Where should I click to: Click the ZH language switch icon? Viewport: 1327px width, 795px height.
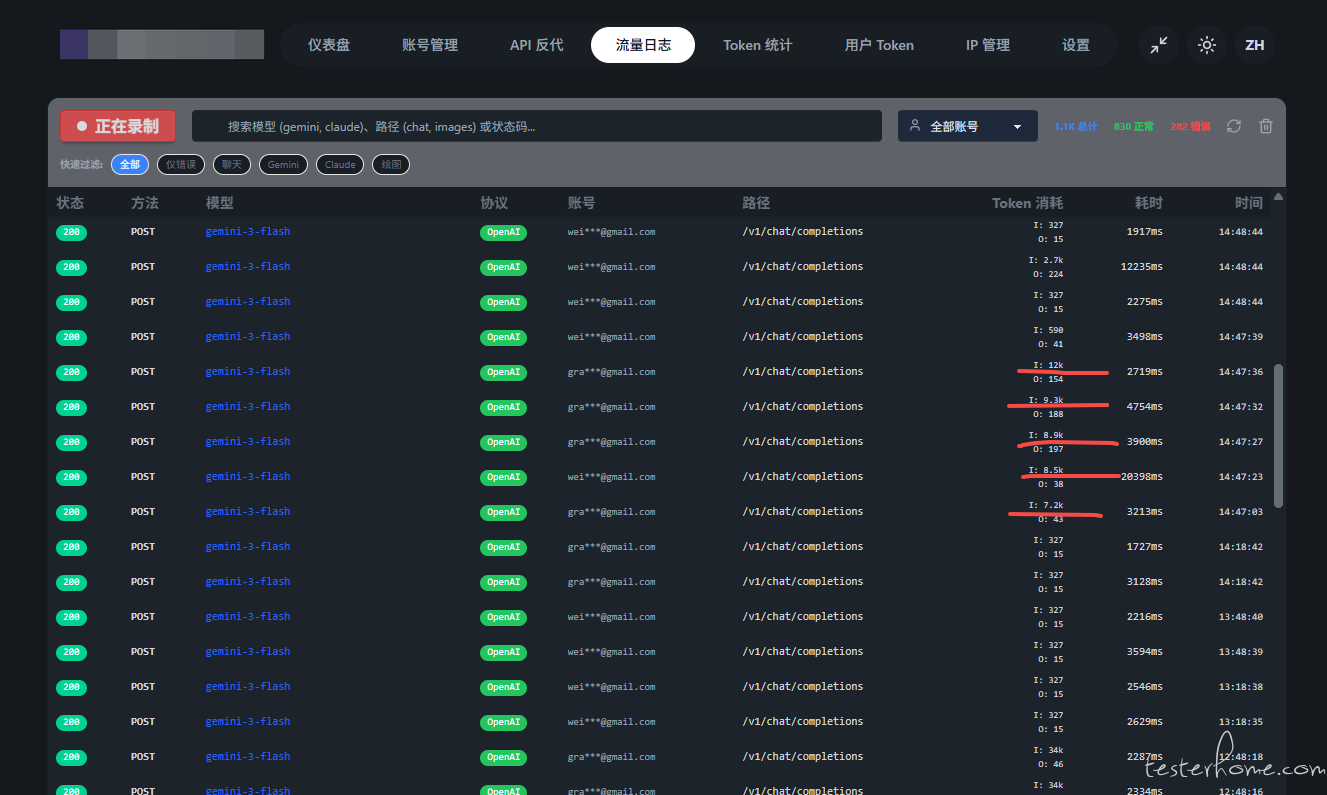point(1254,45)
